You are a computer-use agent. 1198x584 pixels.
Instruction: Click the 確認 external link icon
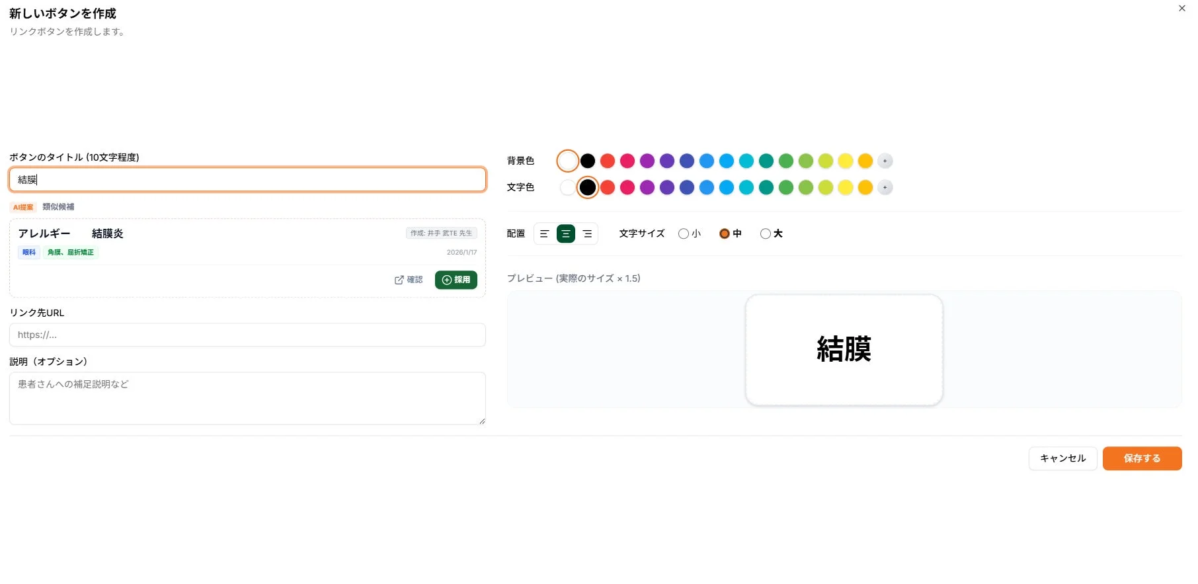pos(403,280)
